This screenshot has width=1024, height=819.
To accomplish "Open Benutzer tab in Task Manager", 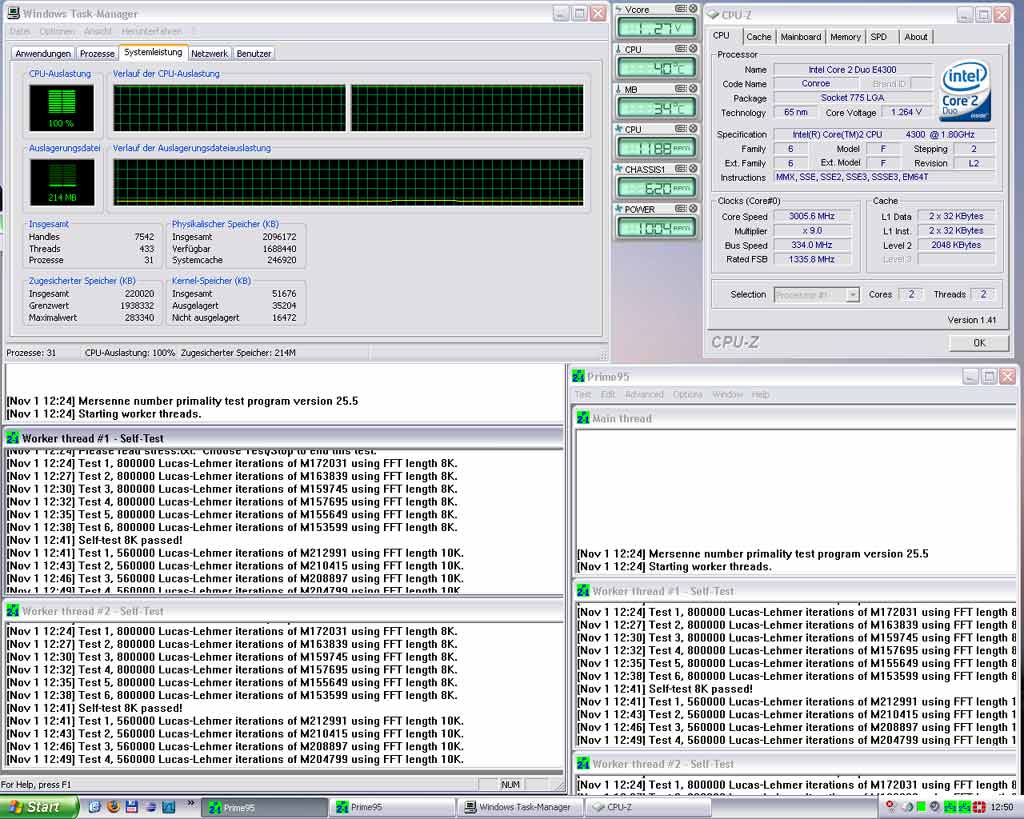I will (x=253, y=54).
